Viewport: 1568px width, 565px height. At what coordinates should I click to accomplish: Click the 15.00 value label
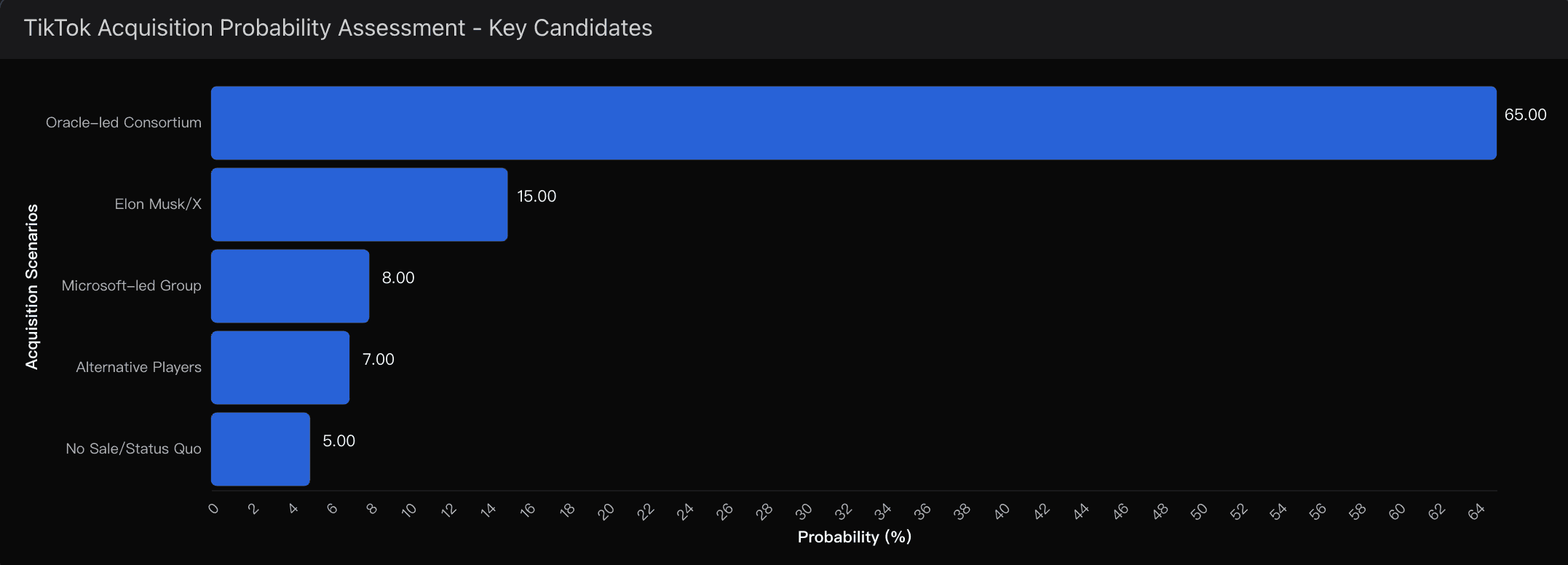pyautogui.click(x=536, y=197)
